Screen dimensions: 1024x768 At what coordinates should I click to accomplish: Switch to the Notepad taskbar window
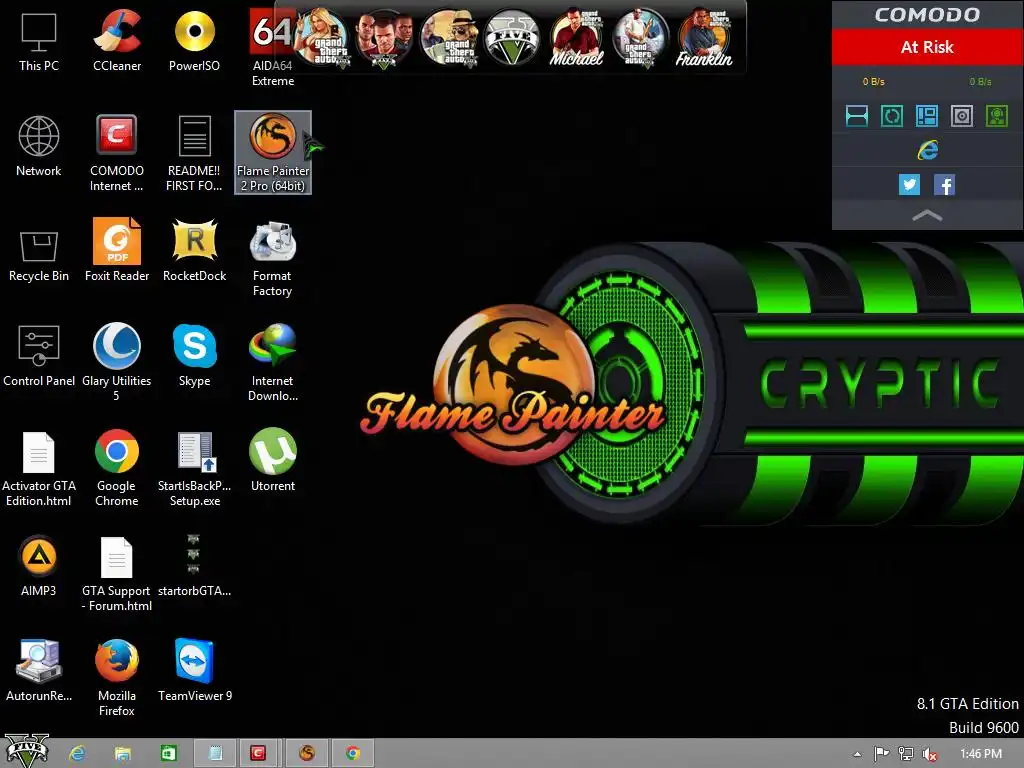[215, 754]
